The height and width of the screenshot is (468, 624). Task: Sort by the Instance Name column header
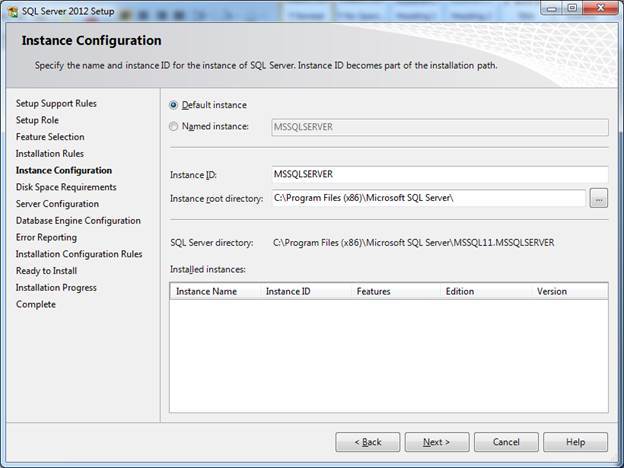point(216,291)
